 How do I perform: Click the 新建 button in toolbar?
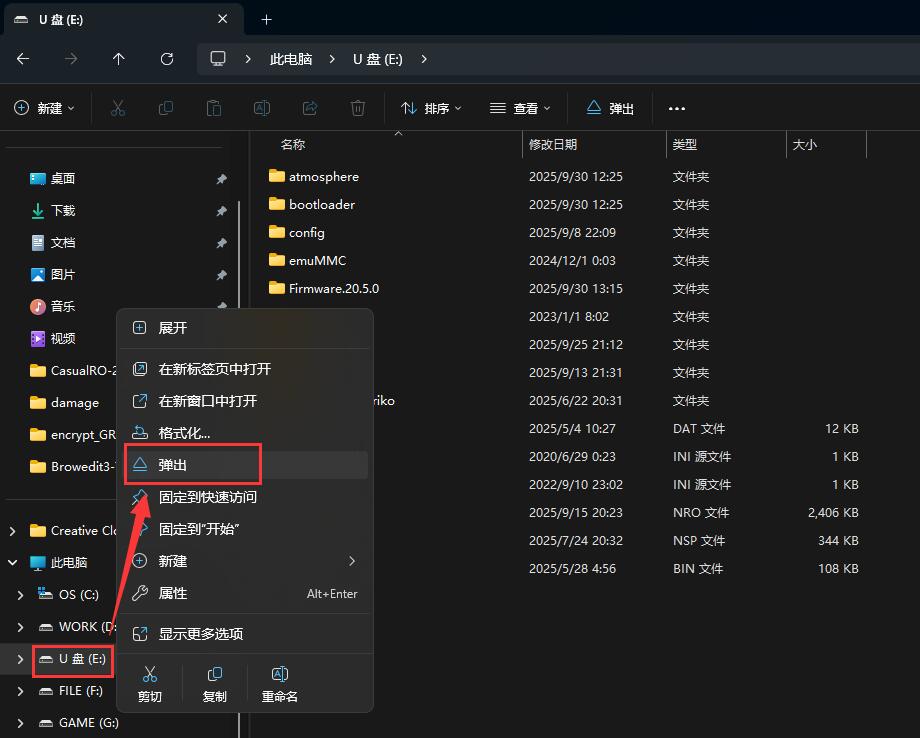pos(44,108)
